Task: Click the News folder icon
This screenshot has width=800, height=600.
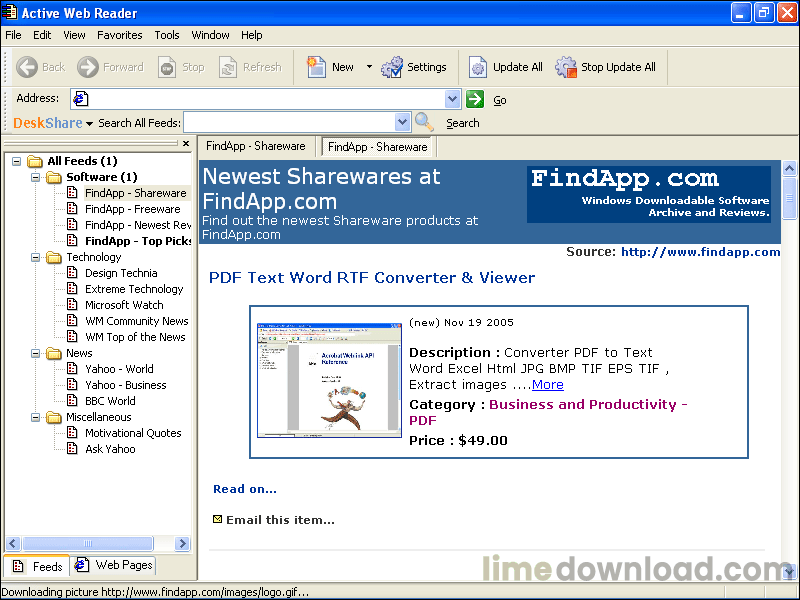Action: 54,353
